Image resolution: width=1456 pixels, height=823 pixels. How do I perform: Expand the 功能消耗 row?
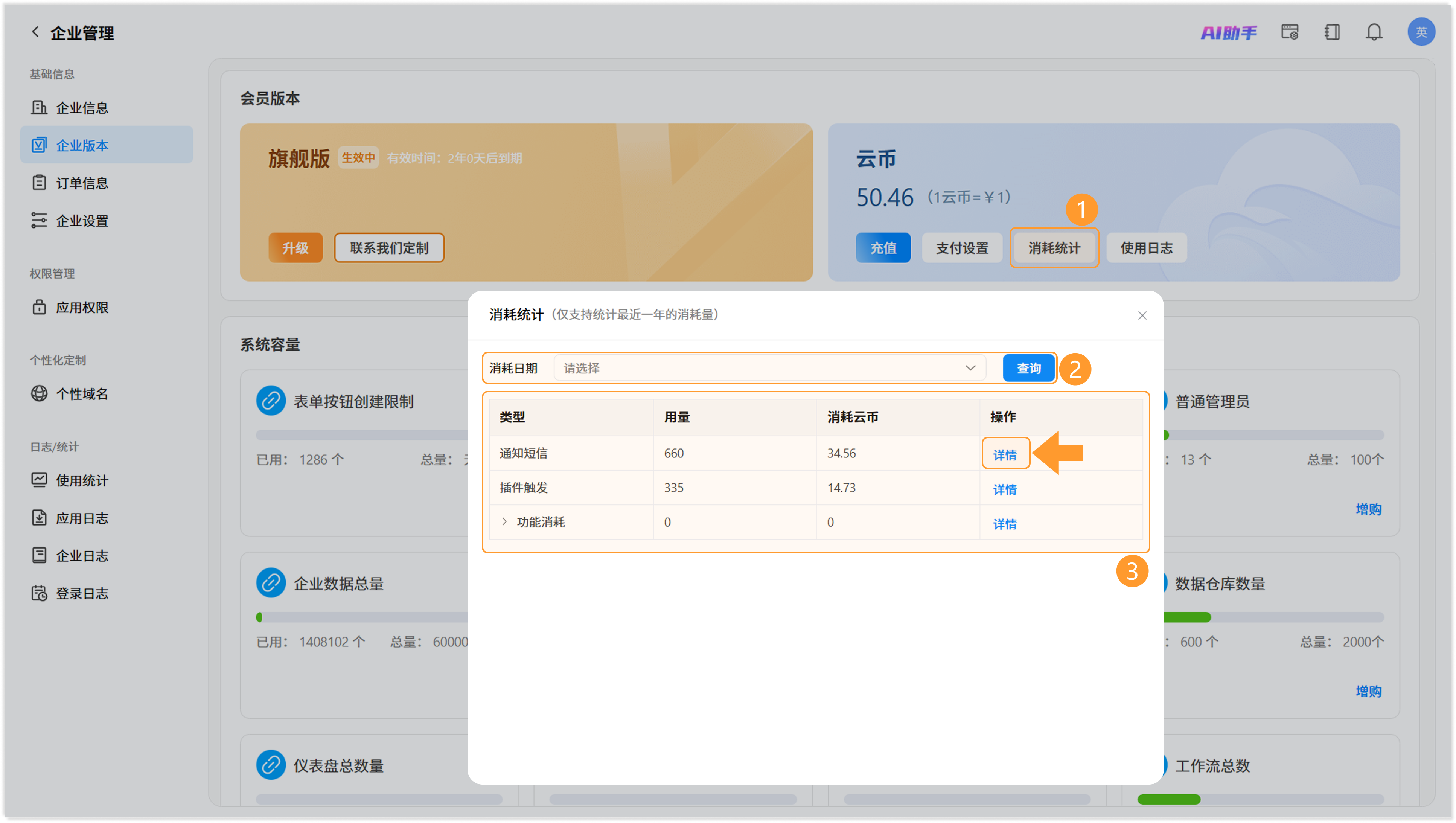click(x=504, y=521)
